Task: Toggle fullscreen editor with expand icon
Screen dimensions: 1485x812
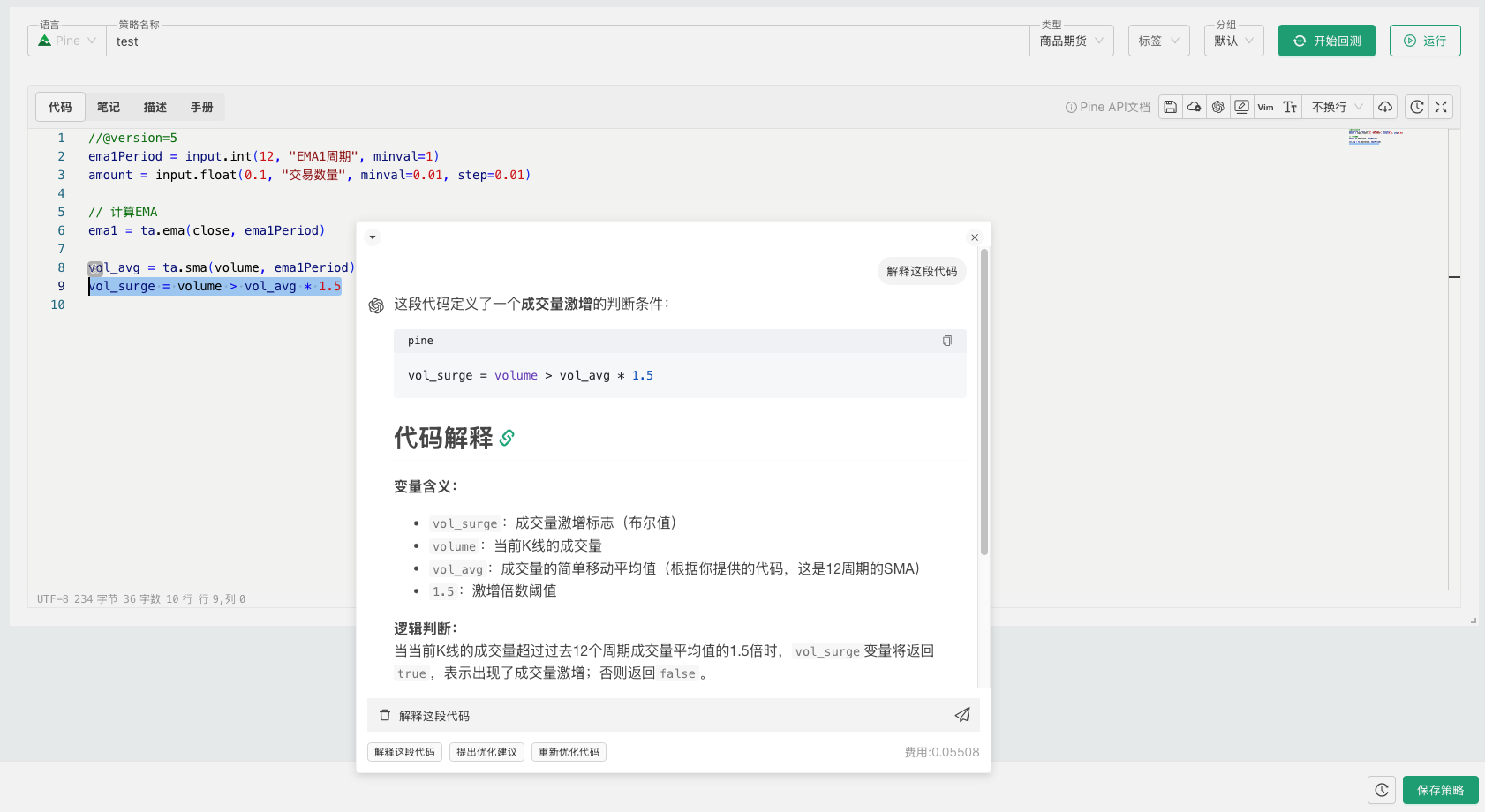Action: [1441, 106]
